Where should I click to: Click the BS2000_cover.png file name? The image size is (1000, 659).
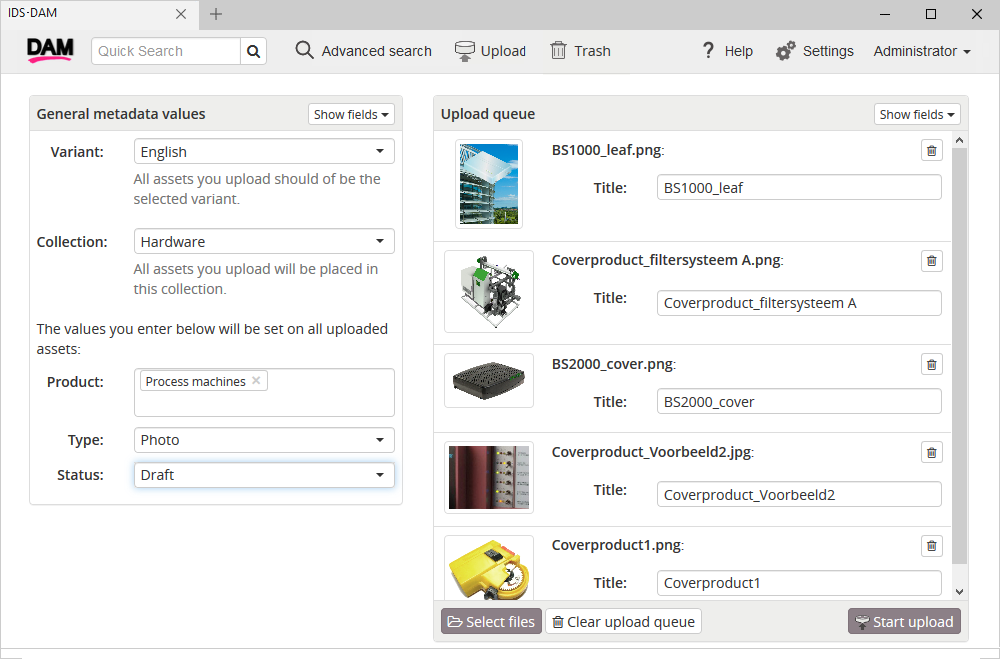tap(613, 364)
